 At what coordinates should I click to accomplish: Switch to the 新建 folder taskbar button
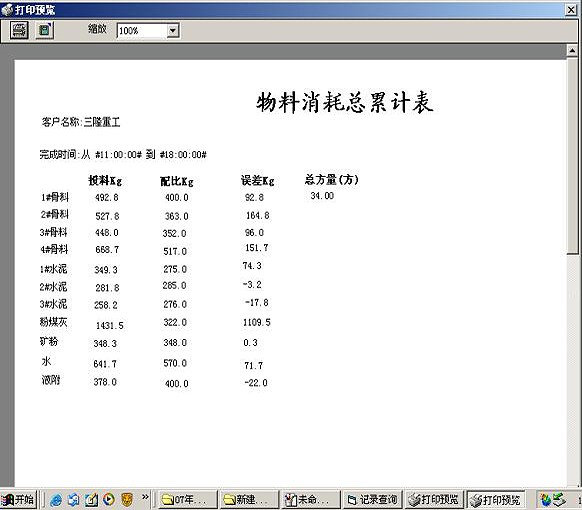click(249, 500)
